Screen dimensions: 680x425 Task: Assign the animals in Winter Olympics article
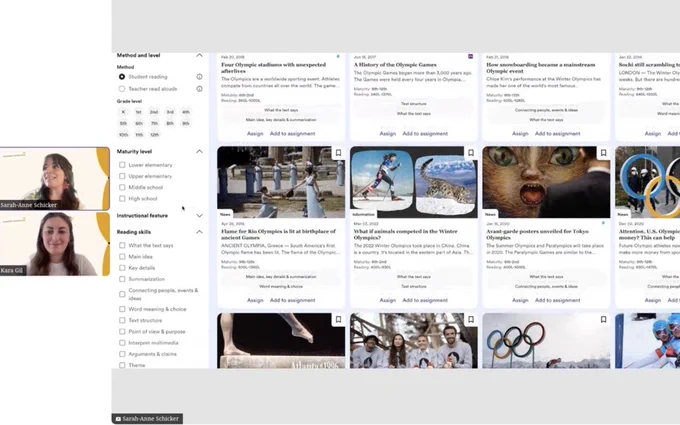coord(388,300)
